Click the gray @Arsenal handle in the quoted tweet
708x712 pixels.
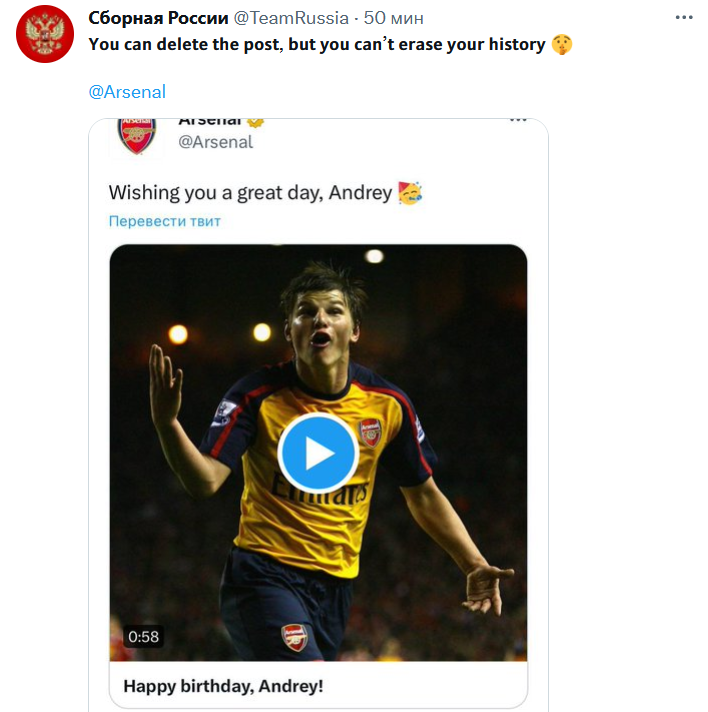pos(215,142)
